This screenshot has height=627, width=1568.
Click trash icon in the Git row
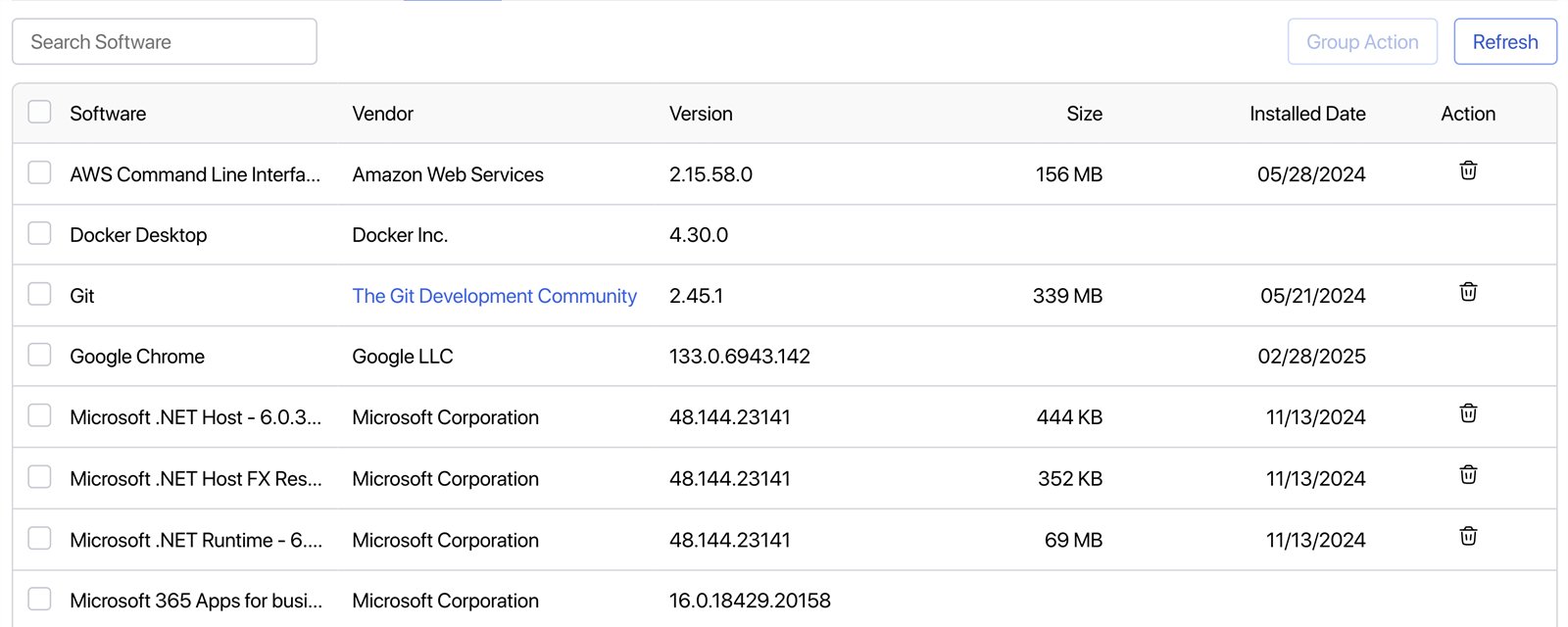tap(1468, 292)
